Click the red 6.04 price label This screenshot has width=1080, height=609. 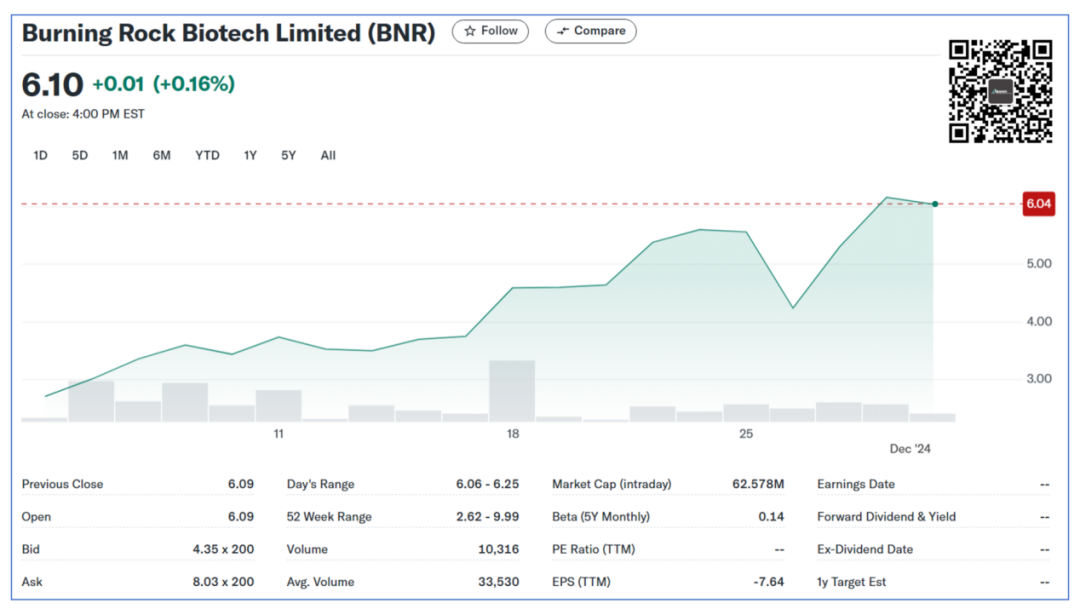click(x=1038, y=204)
